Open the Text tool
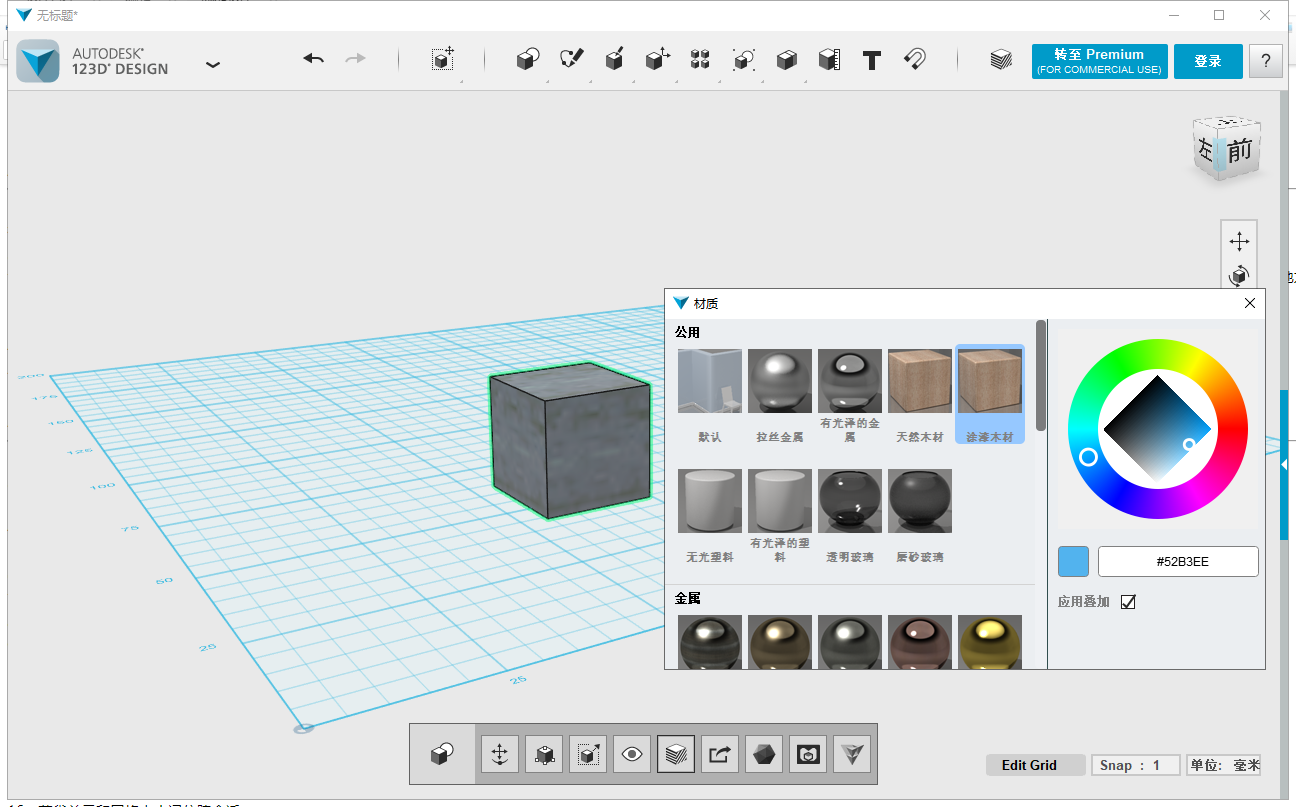Screen dimensions: 1296x807 (871, 60)
